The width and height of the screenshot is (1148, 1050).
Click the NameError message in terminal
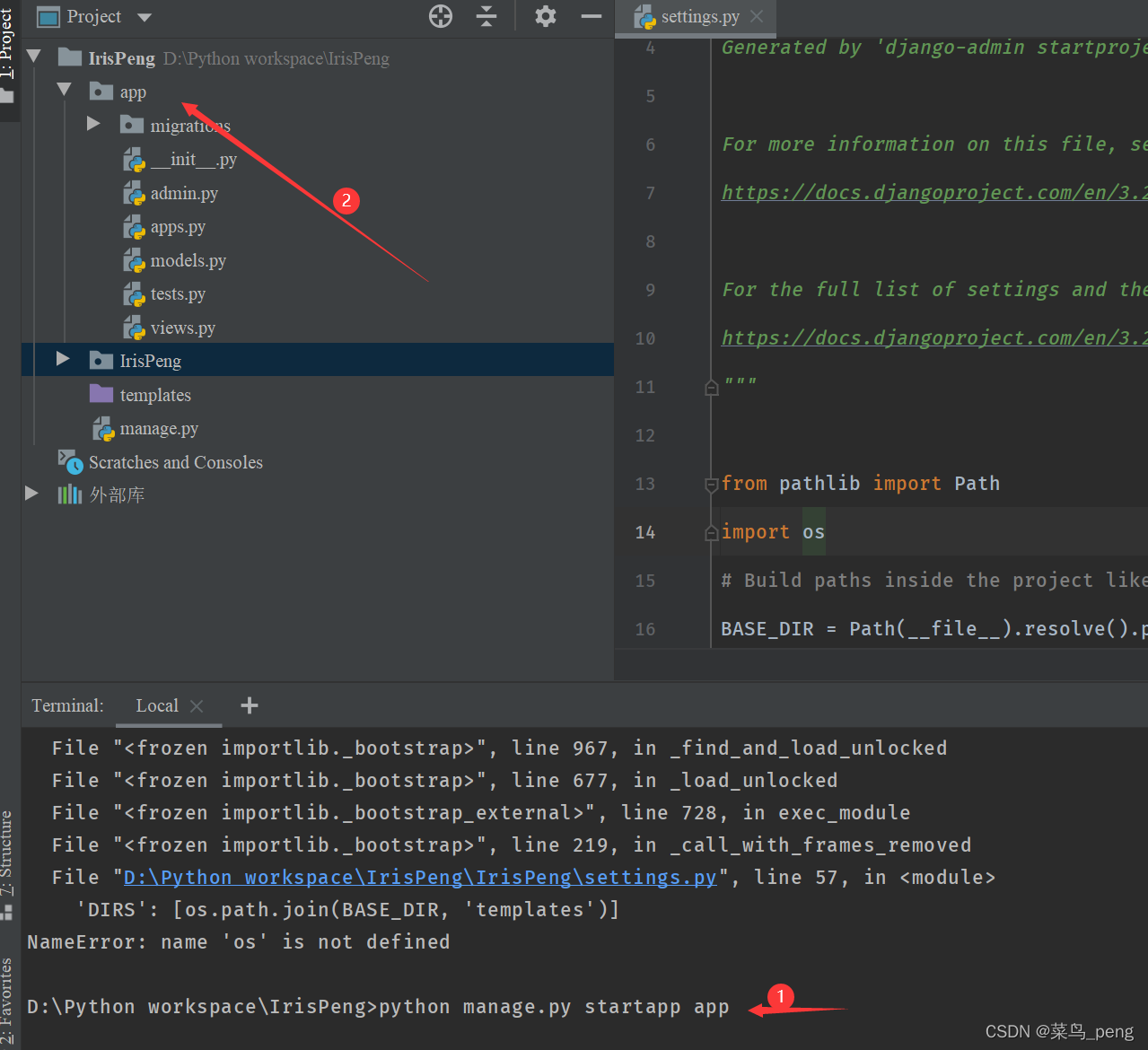point(239,941)
